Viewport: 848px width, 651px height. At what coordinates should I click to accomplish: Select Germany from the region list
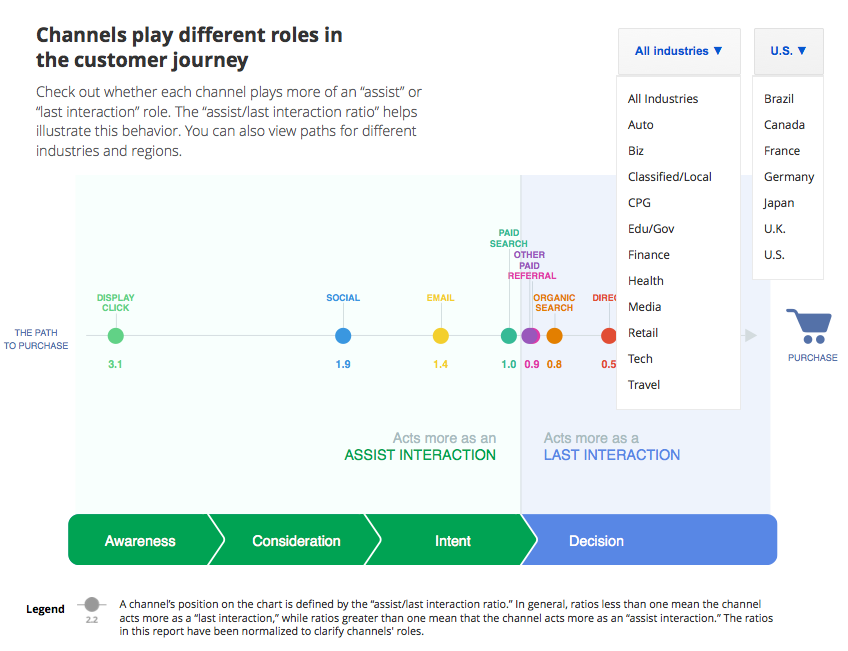(789, 177)
